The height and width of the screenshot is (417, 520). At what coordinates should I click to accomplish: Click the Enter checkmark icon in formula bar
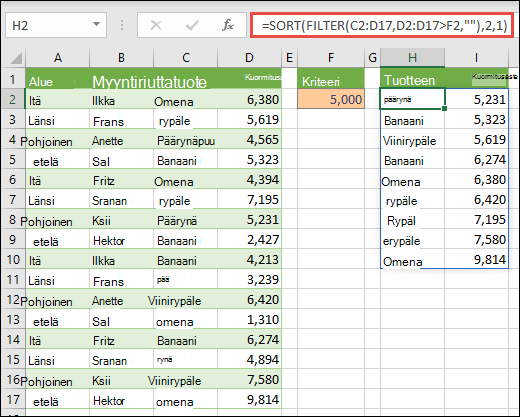(x=192, y=25)
